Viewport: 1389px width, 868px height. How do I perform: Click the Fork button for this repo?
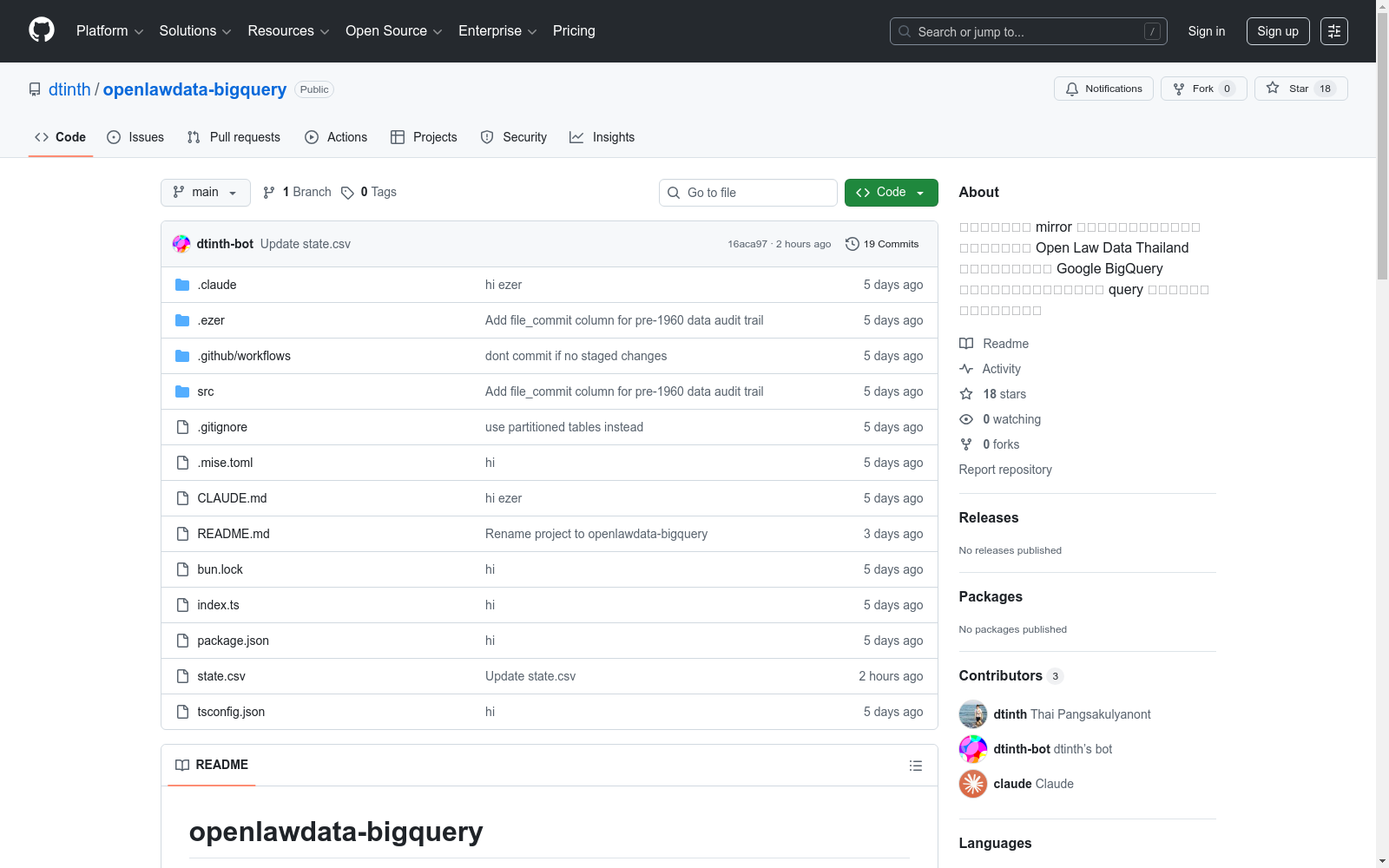tap(1203, 89)
